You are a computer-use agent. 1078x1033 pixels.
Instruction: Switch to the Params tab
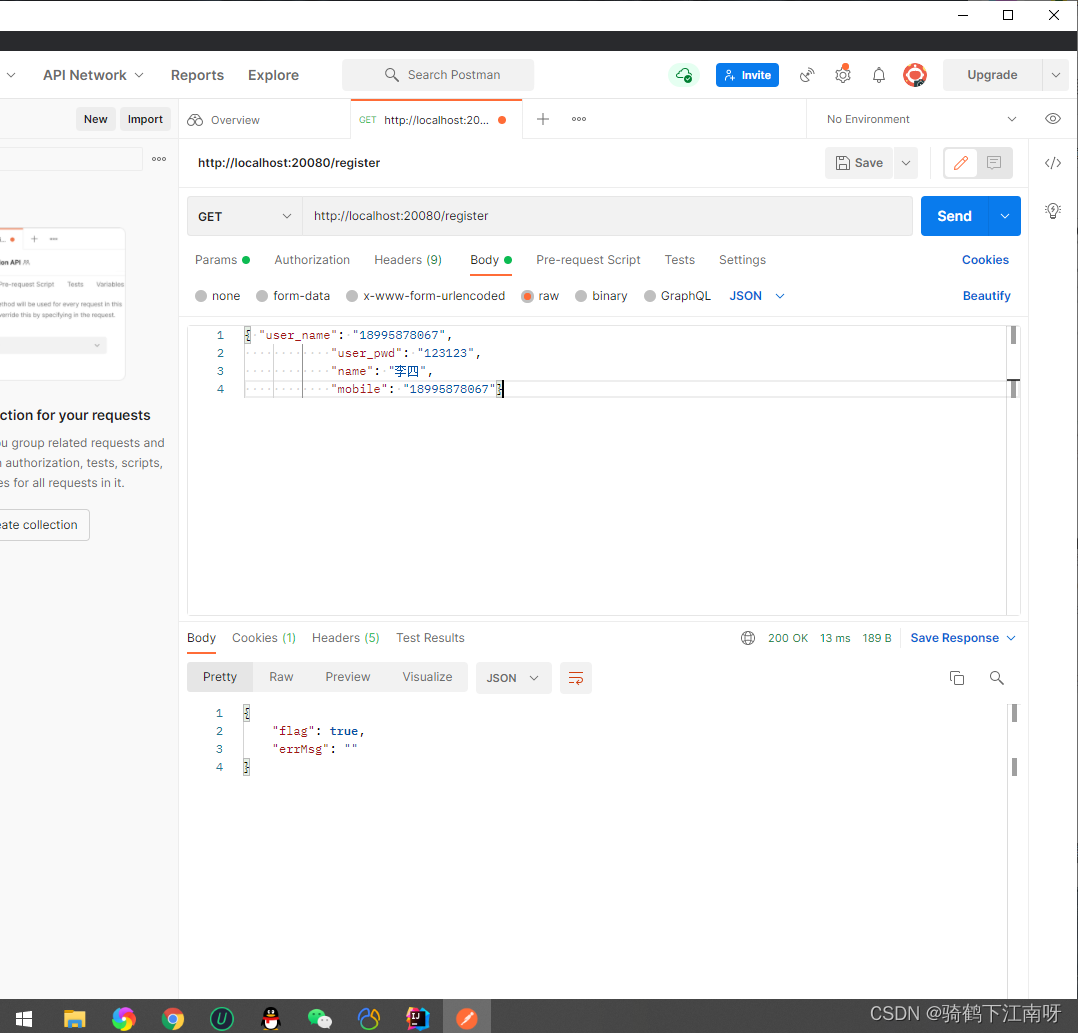222,260
